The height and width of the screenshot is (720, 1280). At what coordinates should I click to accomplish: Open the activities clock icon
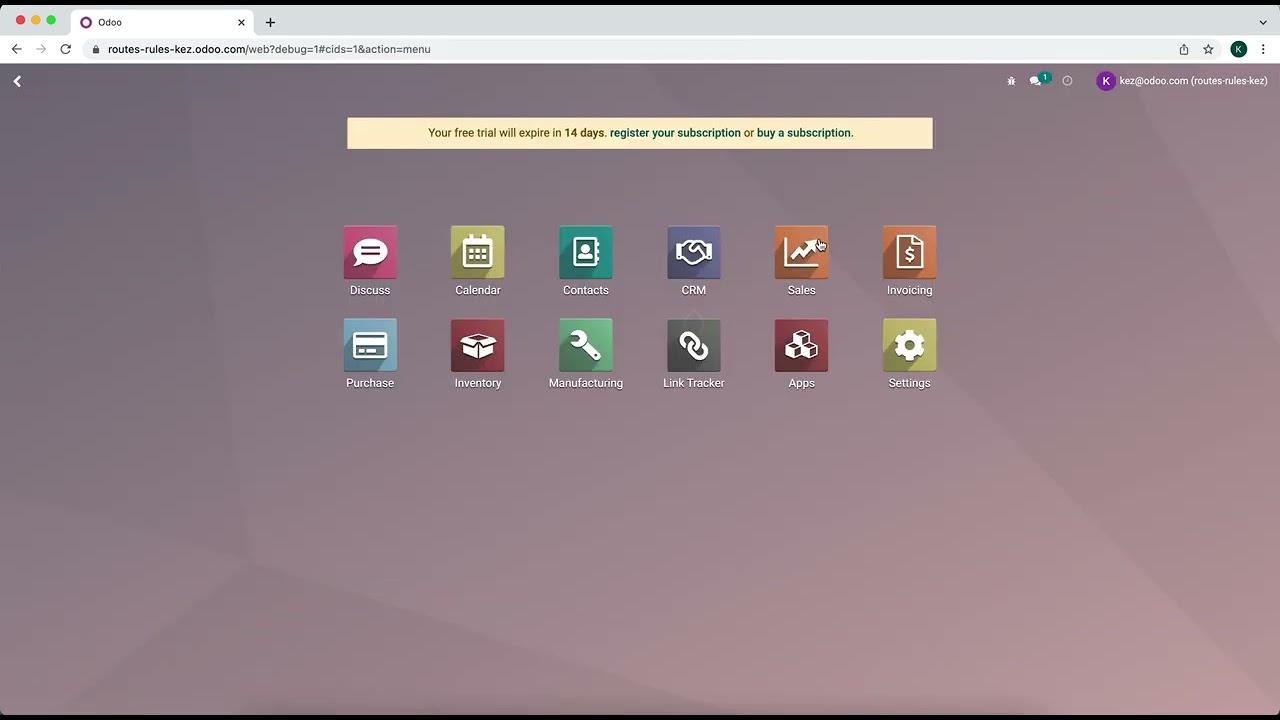1067,81
